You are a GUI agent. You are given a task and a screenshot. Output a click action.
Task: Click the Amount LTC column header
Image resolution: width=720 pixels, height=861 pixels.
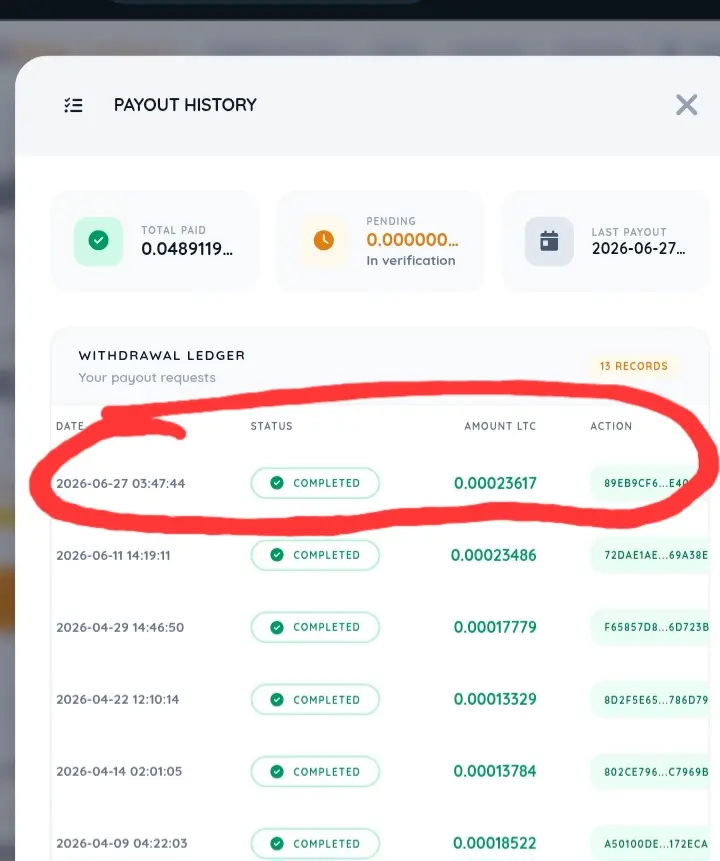(500, 426)
